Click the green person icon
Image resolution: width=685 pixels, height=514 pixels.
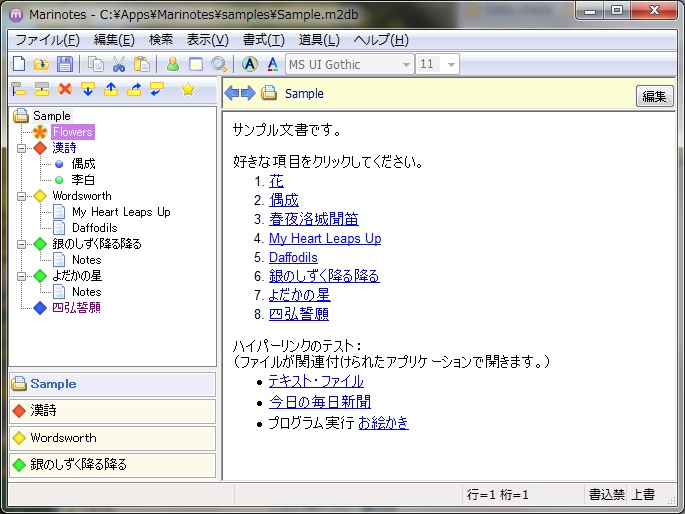point(173,64)
